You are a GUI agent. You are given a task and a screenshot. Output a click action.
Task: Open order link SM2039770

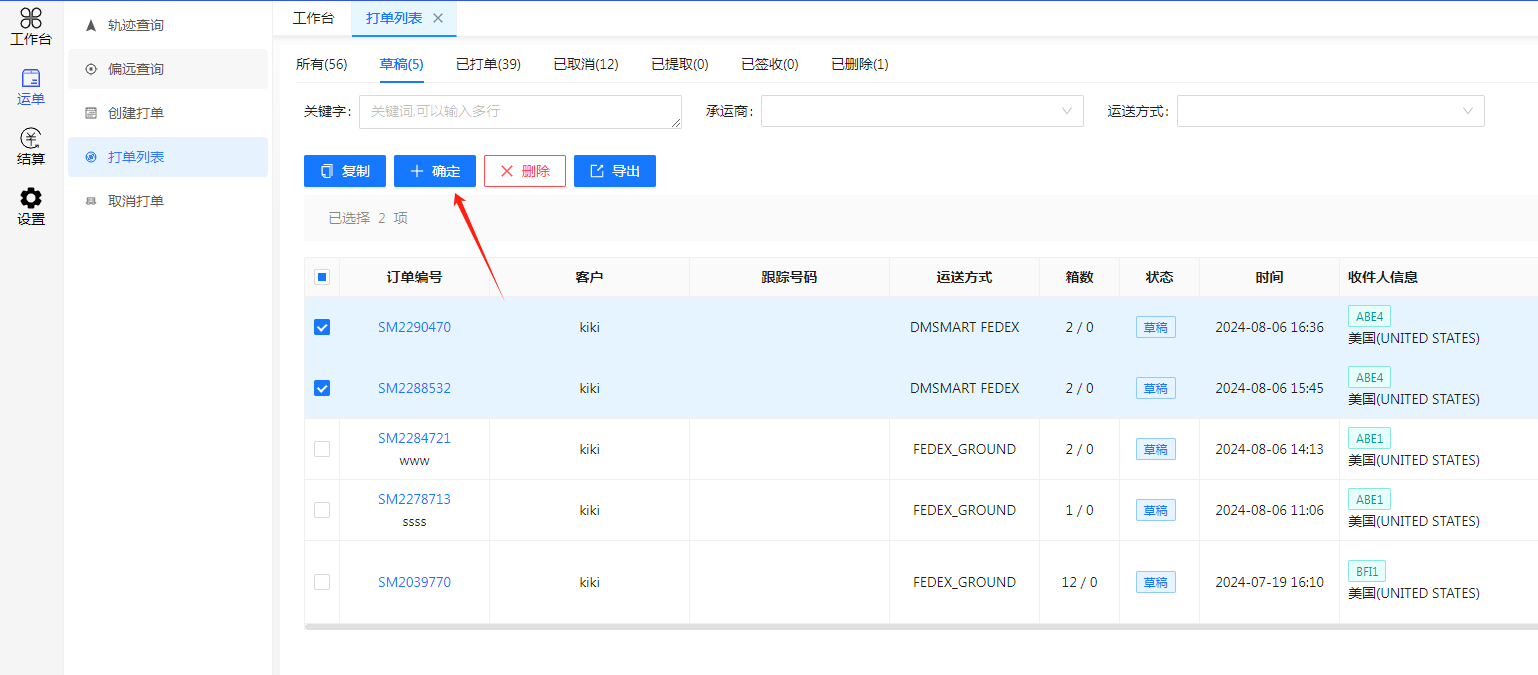coord(414,582)
